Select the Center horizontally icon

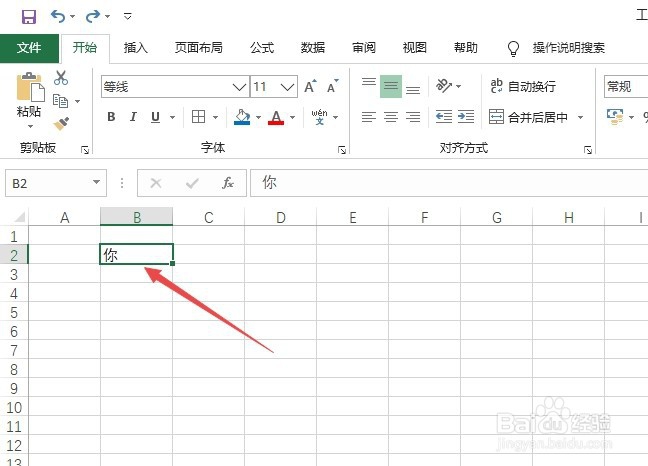tap(391, 117)
